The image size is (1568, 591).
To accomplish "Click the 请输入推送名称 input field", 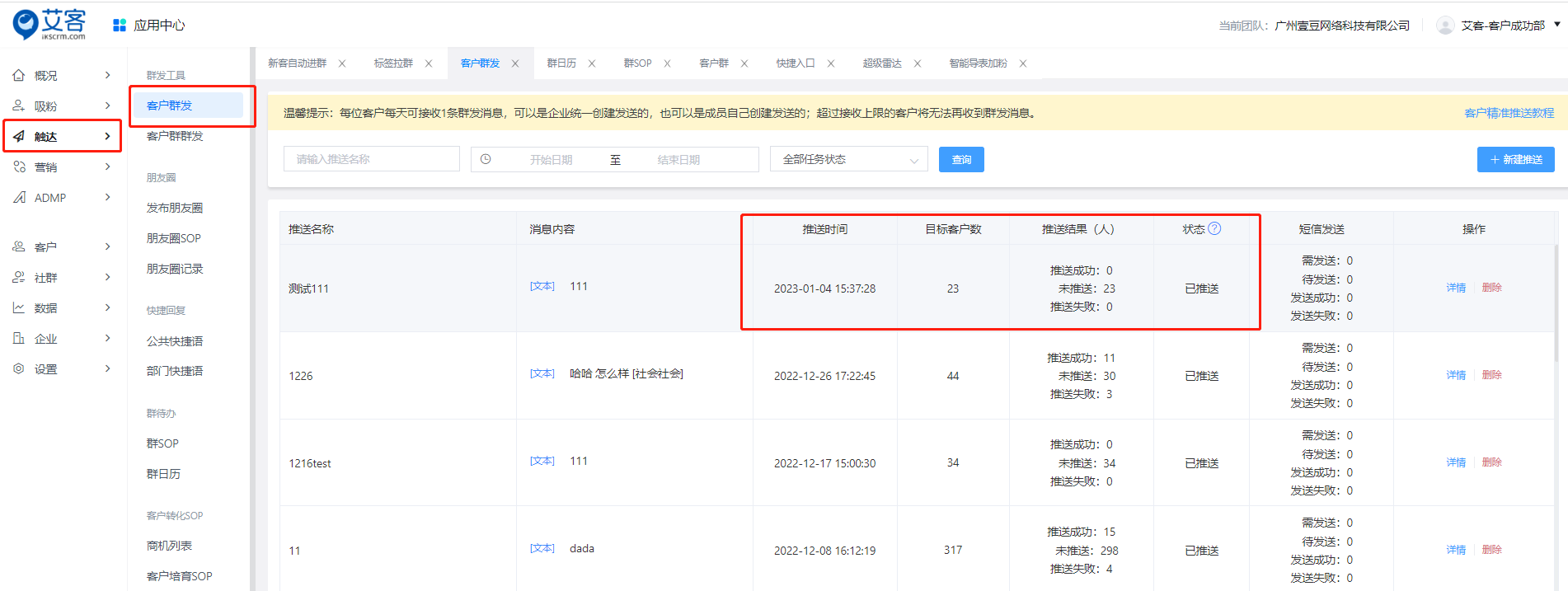I will coord(371,159).
